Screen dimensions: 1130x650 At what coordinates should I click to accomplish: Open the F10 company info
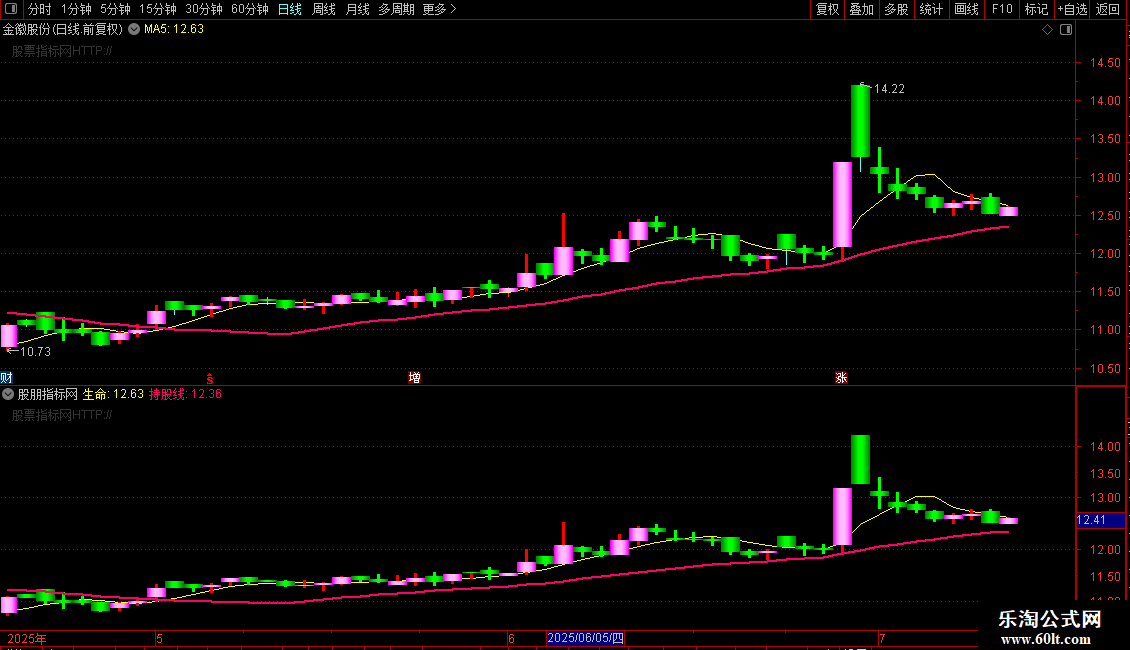[x=1002, y=9]
